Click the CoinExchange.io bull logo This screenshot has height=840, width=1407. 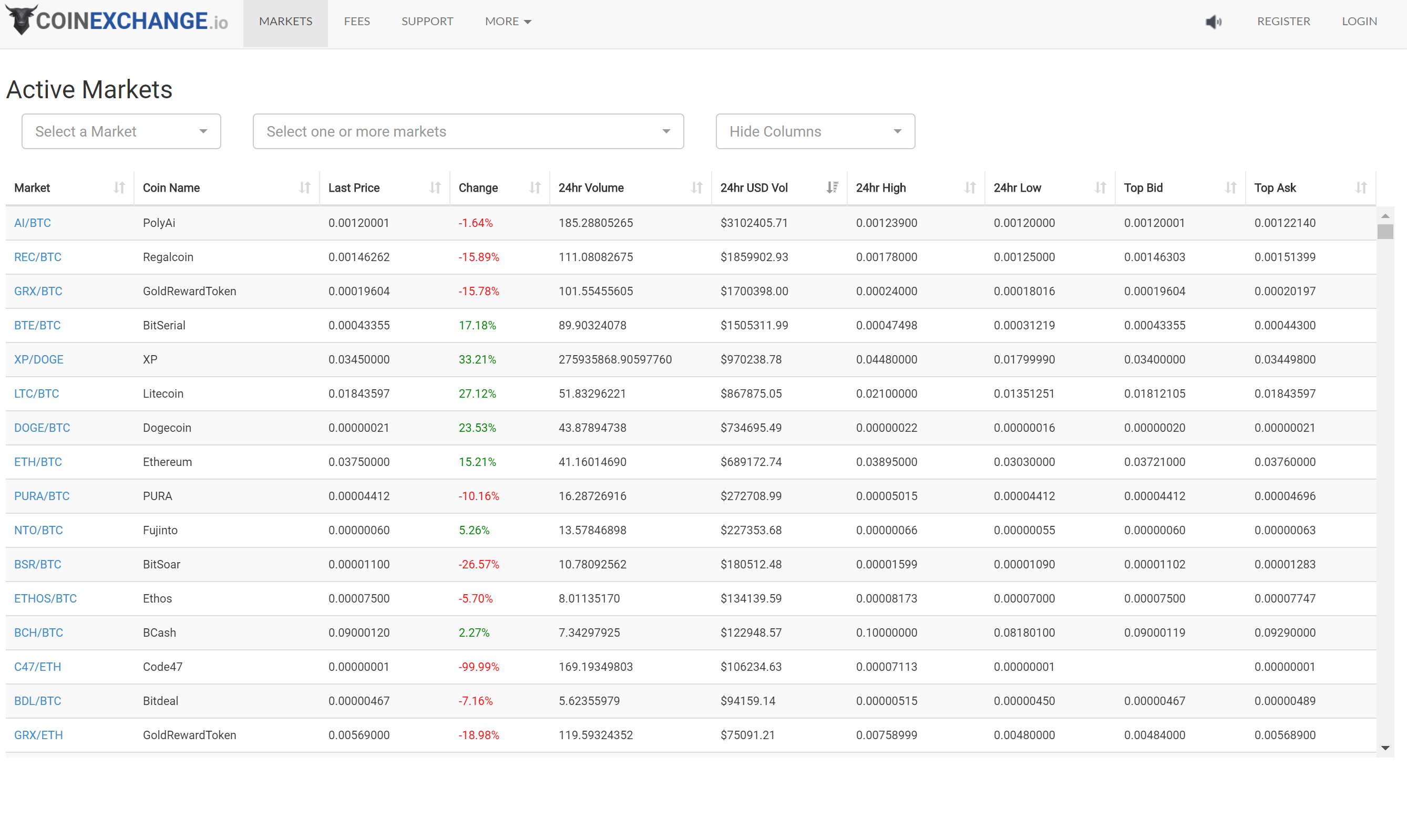pos(117,20)
